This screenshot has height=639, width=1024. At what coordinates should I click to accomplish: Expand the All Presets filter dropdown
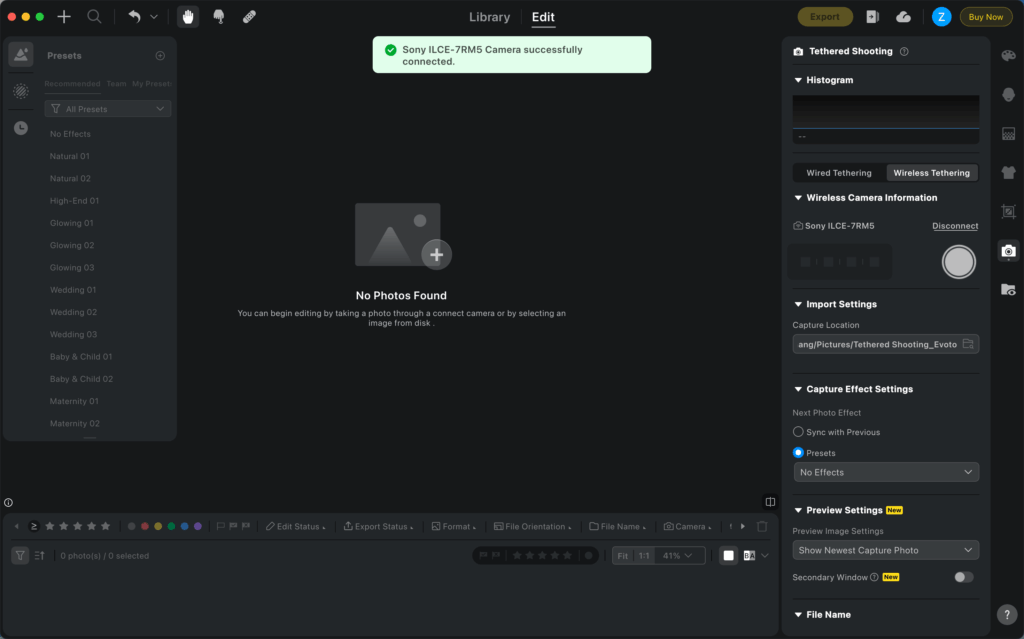[107, 109]
